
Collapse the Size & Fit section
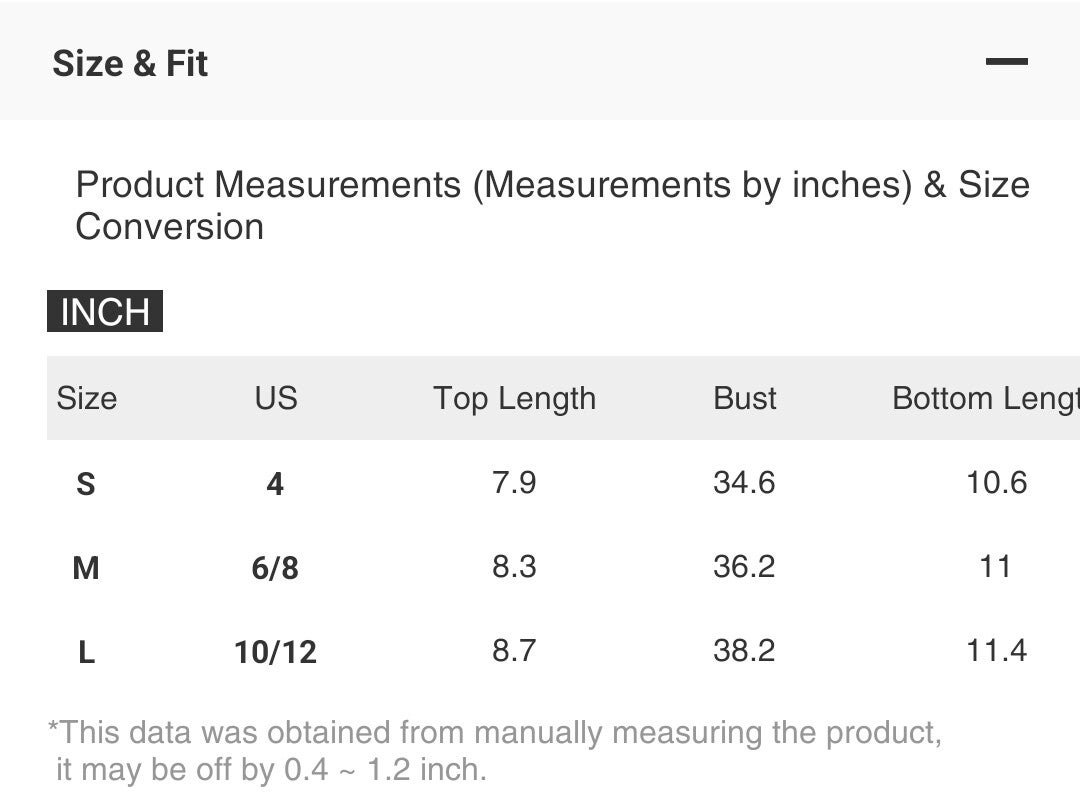point(1006,62)
